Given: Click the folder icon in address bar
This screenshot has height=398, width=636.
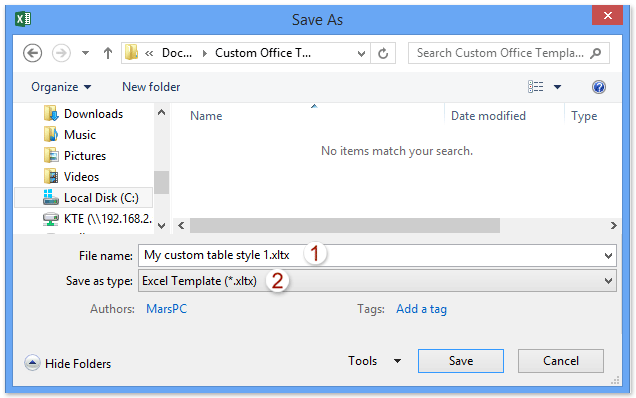Looking at the screenshot, I should [x=131, y=53].
